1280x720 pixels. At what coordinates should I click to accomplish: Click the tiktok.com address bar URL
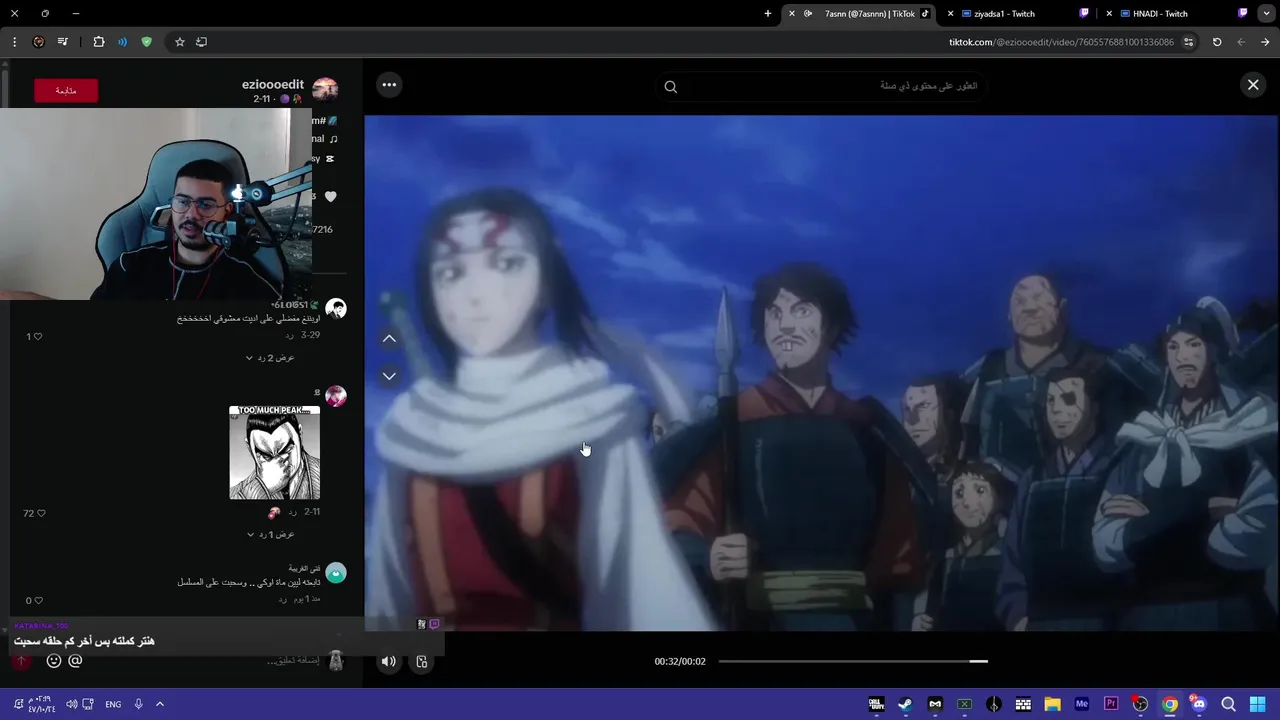[x=1061, y=42]
